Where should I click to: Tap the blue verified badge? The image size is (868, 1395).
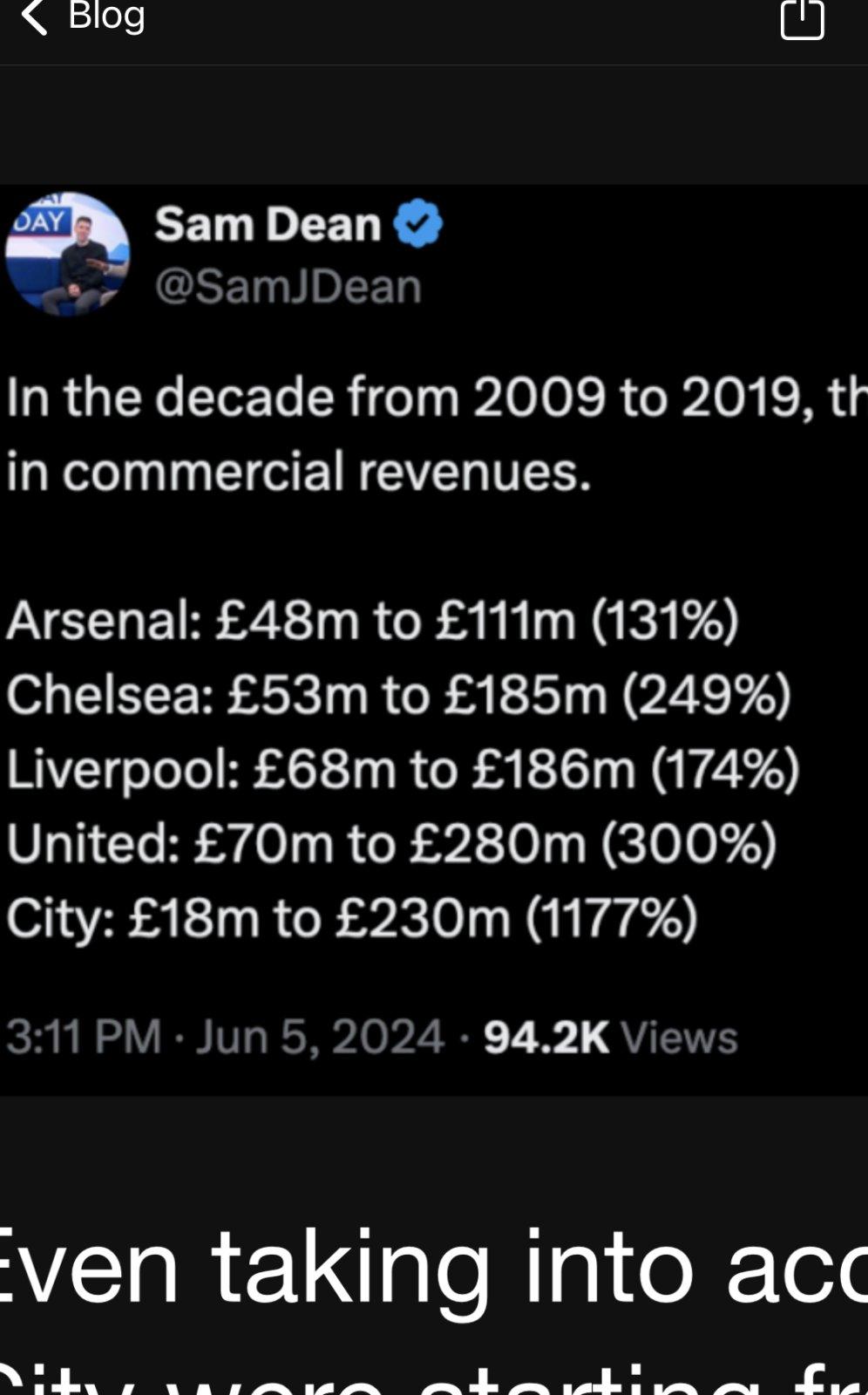pos(418,223)
